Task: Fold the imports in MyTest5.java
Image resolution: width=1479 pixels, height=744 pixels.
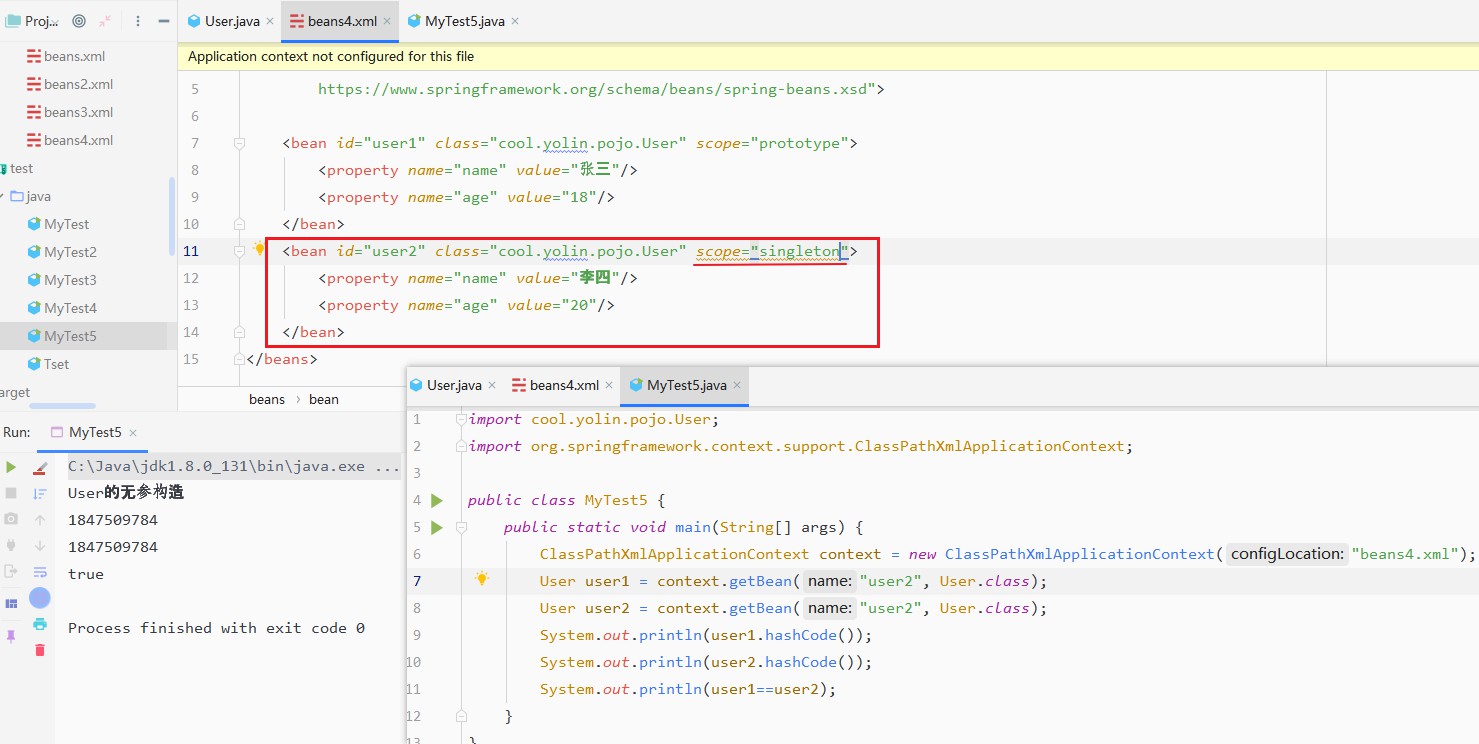Action: click(x=461, y=419)
